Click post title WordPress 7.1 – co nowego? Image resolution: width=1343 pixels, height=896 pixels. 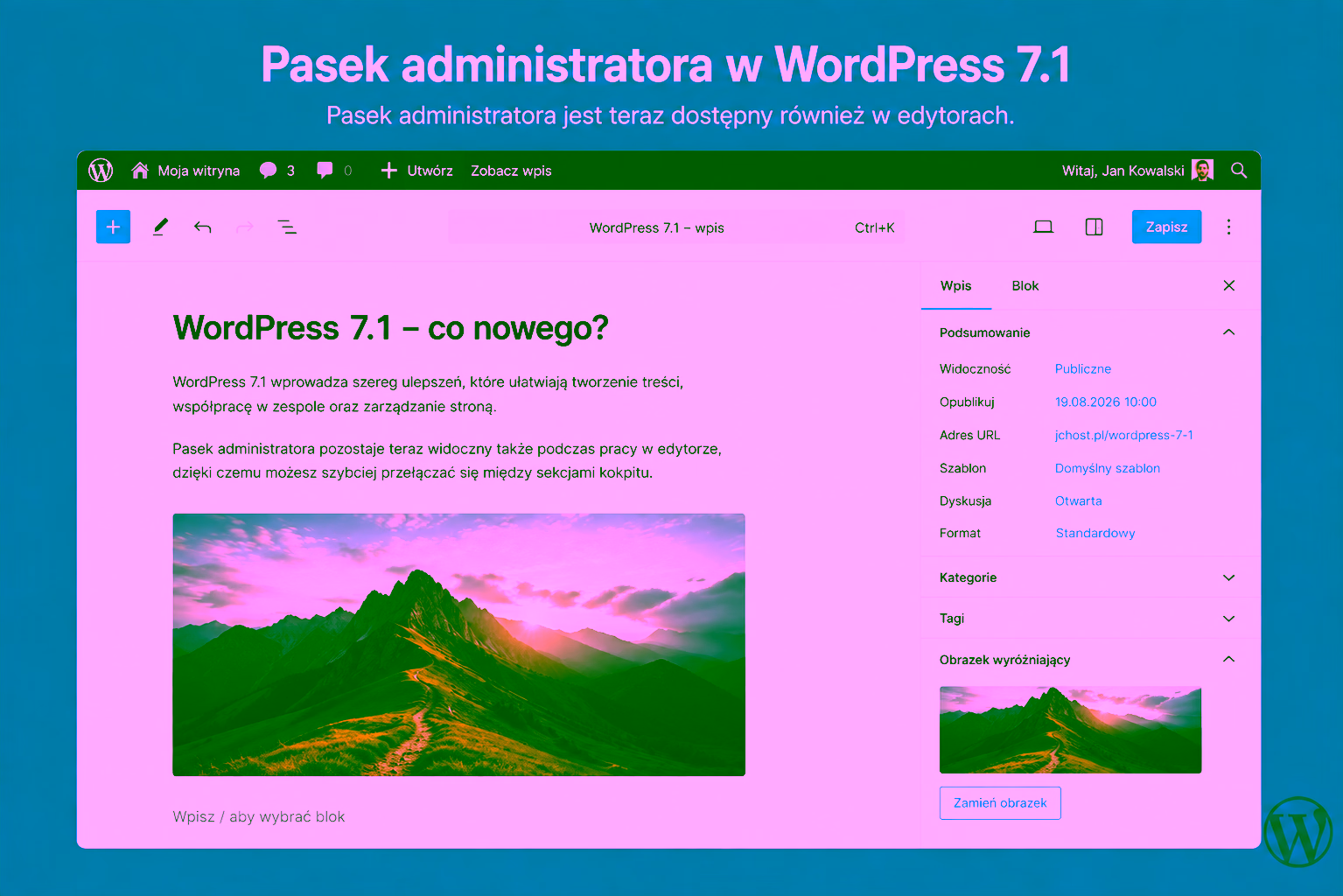(391, 328)
